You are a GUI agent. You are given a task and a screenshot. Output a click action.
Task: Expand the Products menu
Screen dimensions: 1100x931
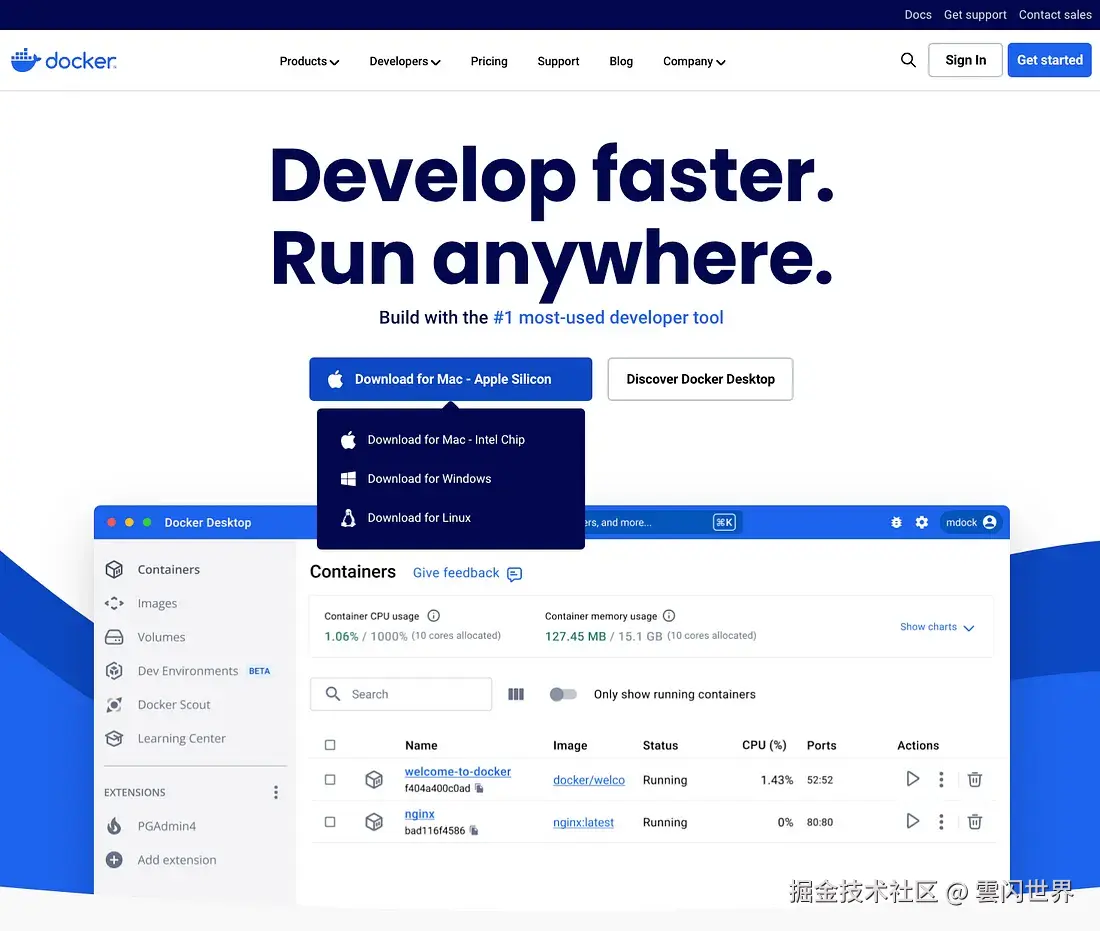point(309,61)
